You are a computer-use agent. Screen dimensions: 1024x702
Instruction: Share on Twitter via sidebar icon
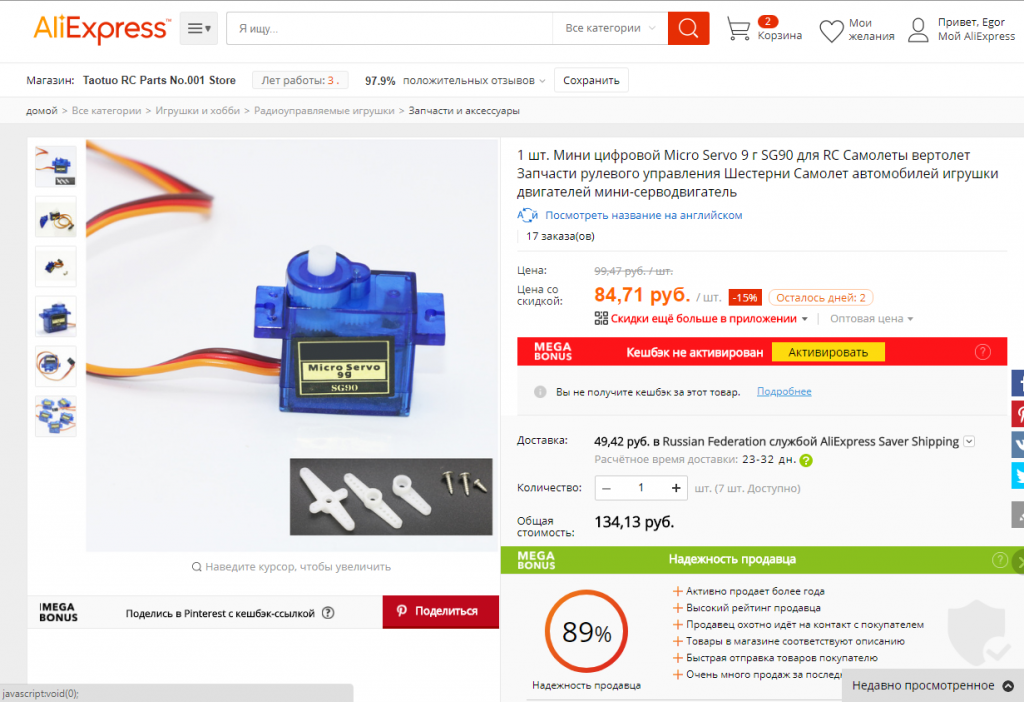1018,475
